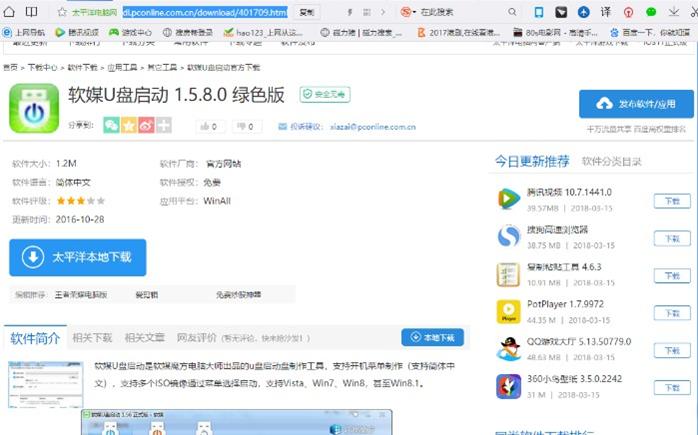The image size is (698, 435).
Task: Click the 腾讯视频 10.7.1441.0 app icon
Action: pyautogui.click(x=508, y=199)
